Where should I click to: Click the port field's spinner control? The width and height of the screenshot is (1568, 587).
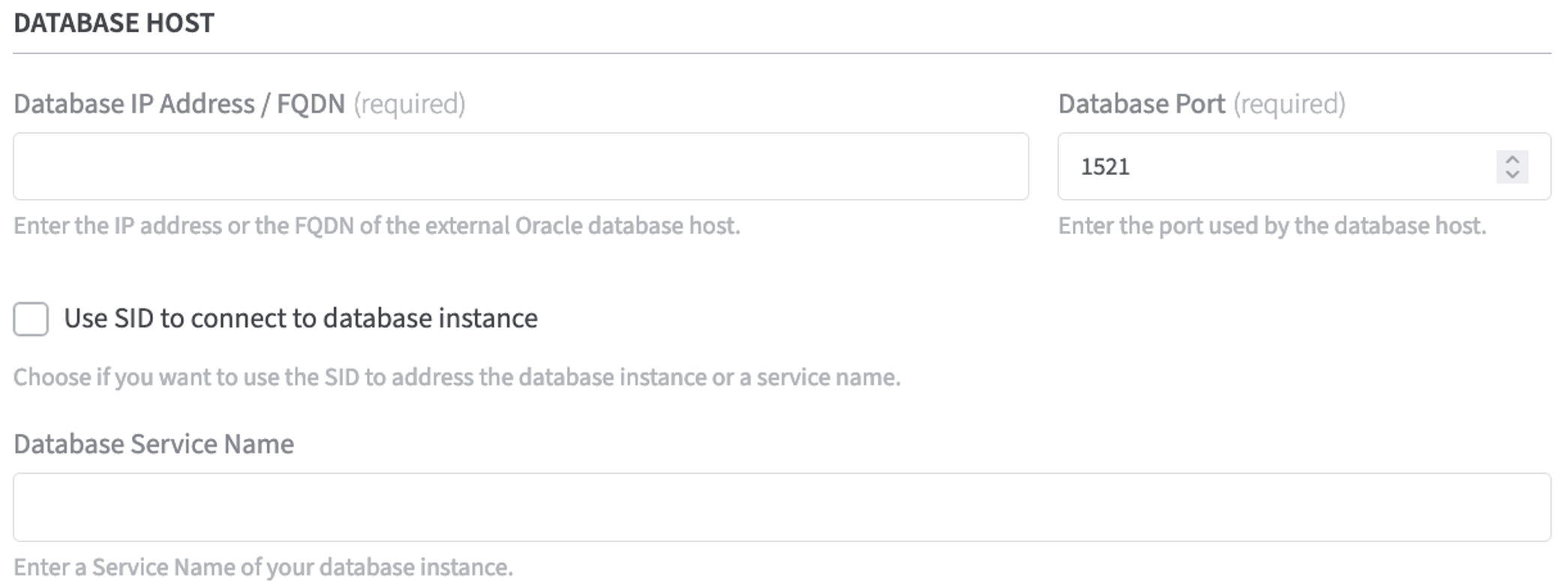1512,167
